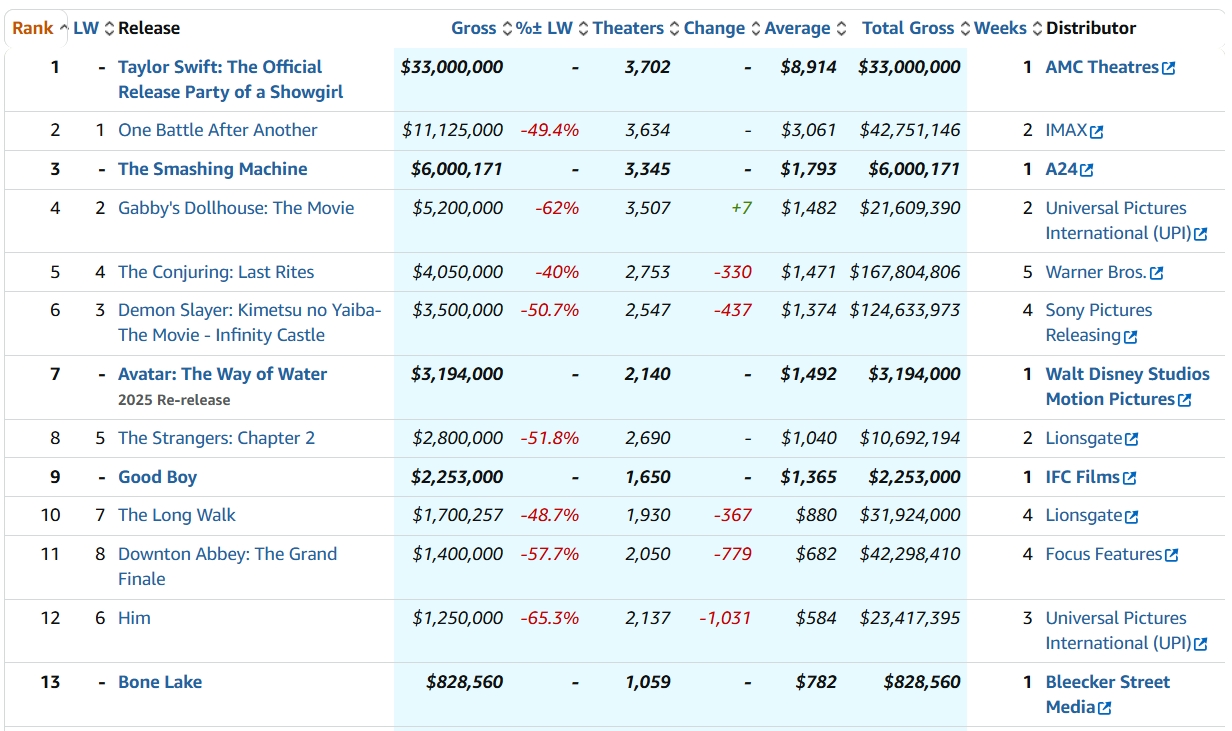This screenshot has width=1232, height=731.
Task: Click external link icon after Sony Pictures Releasing
Action: click(x=1131, y=337)
